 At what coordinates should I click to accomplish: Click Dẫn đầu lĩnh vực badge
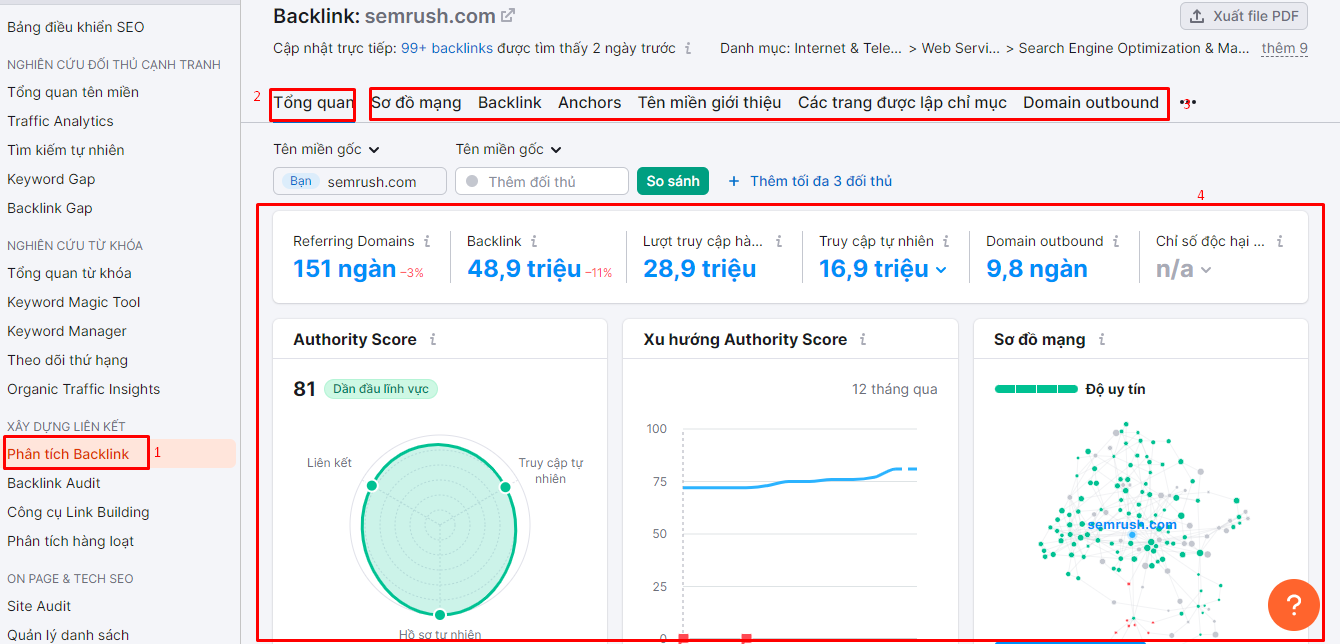[x=381, y=389]
